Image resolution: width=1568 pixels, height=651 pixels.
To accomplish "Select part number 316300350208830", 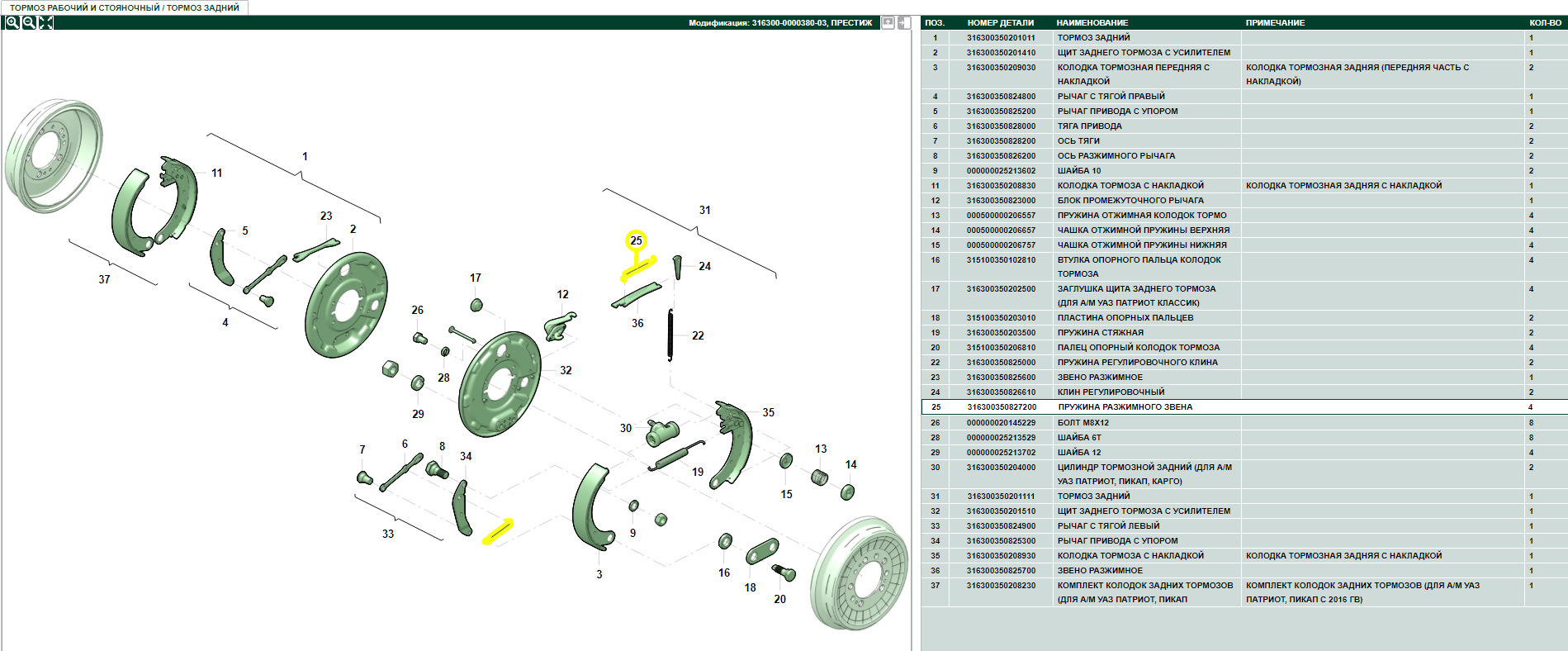I will tap(1001, 185).
